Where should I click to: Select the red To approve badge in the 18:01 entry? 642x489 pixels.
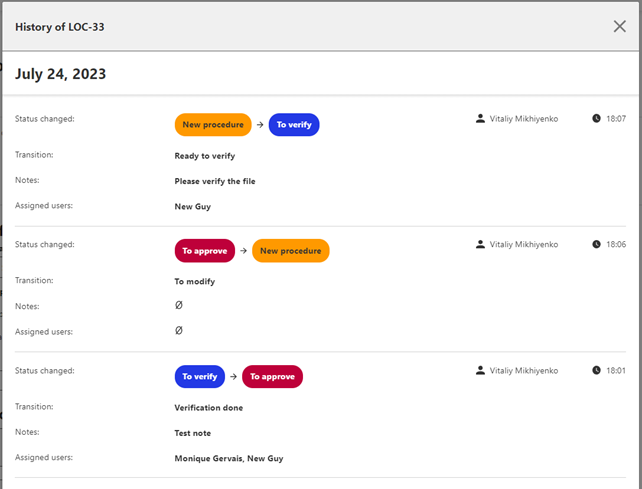click(272, 376)
